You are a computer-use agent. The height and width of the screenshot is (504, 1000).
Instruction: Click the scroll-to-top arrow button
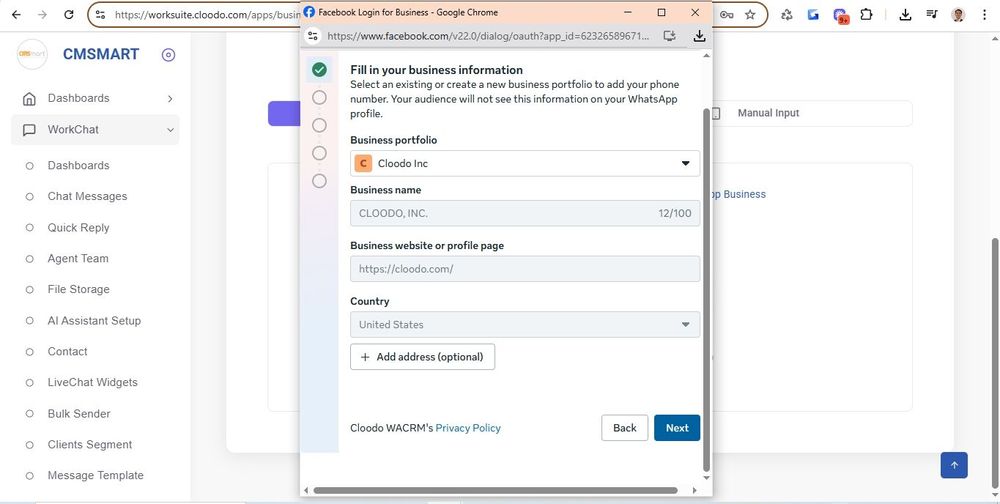point(953,465)
